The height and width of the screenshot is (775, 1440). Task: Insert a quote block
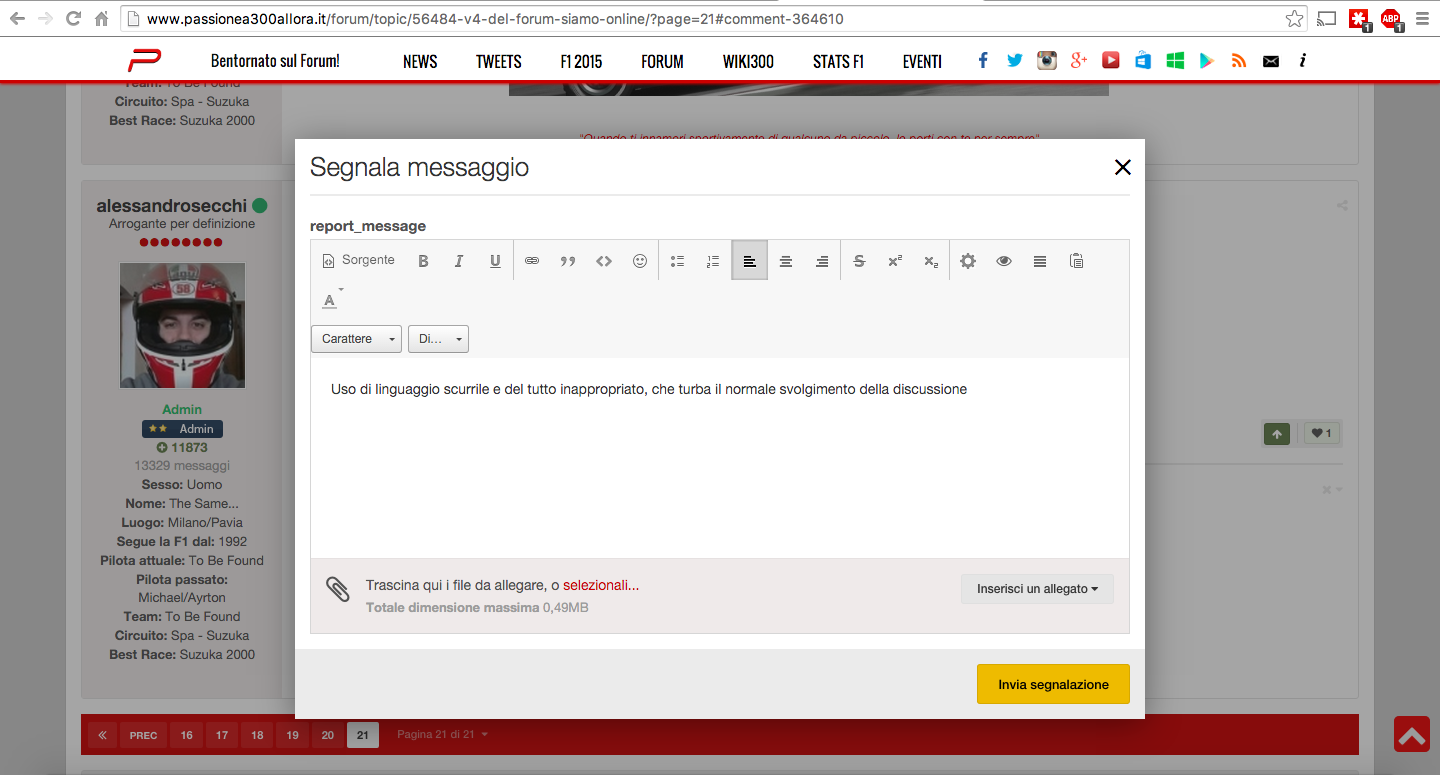tap(568, 261)
